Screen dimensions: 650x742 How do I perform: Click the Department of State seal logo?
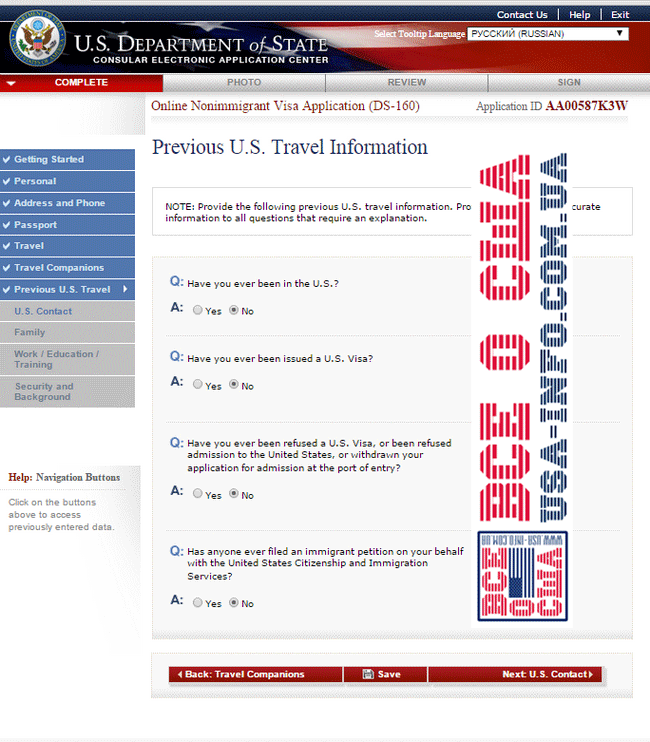click(37, 37)
